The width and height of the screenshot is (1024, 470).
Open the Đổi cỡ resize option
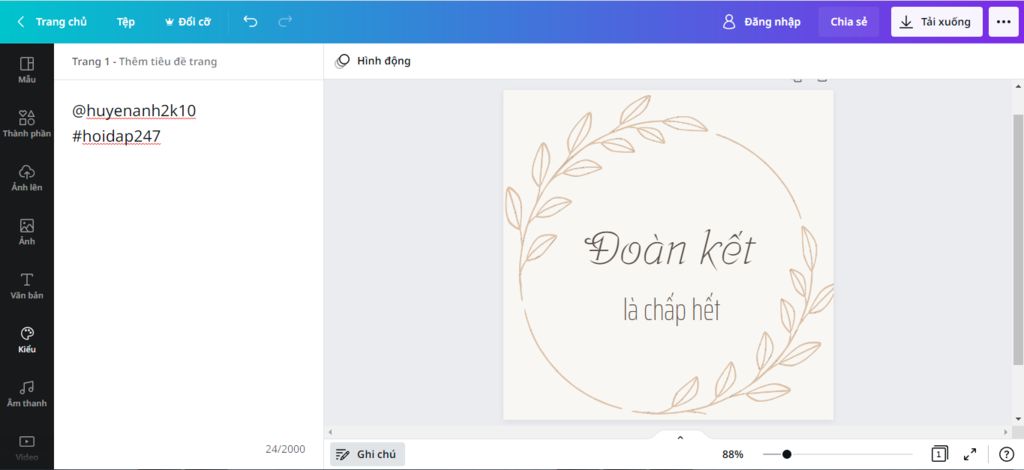187,22
